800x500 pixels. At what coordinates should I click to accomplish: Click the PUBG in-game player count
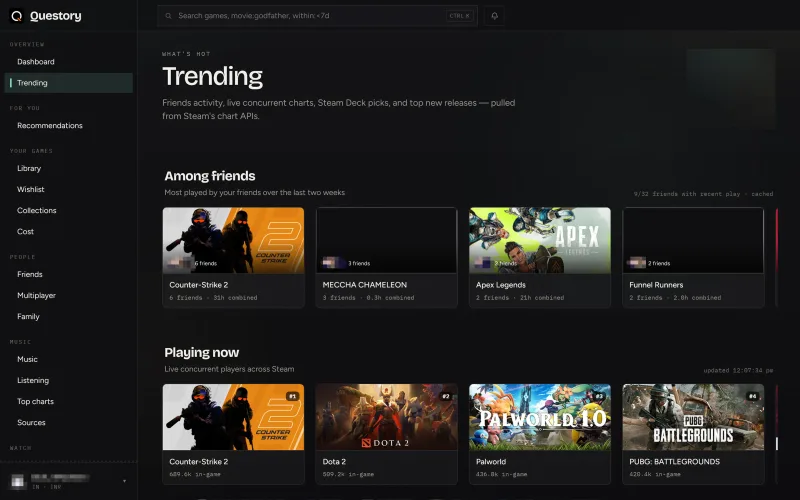655,474
